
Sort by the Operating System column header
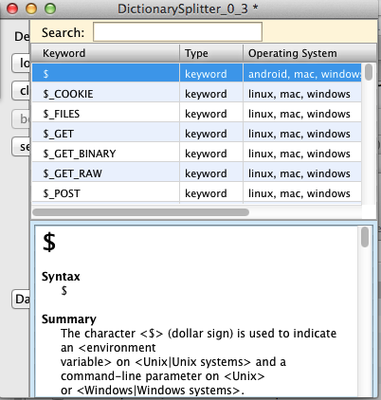click(x=310, y=53)
